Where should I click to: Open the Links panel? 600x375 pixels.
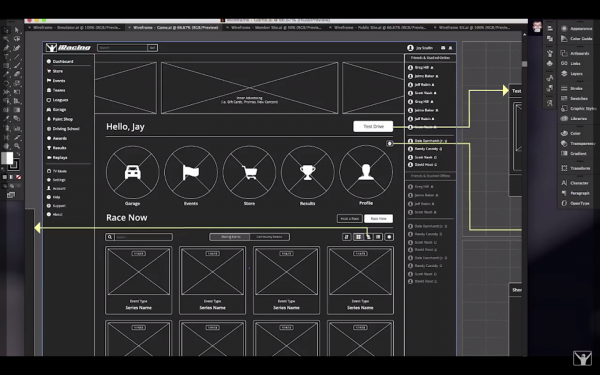click(571, 64)
